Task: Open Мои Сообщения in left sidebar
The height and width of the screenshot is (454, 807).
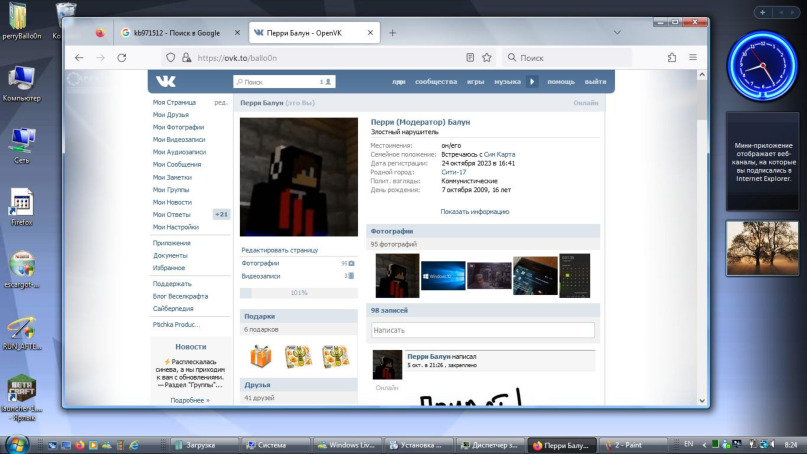Action: (x=177, y=164)
